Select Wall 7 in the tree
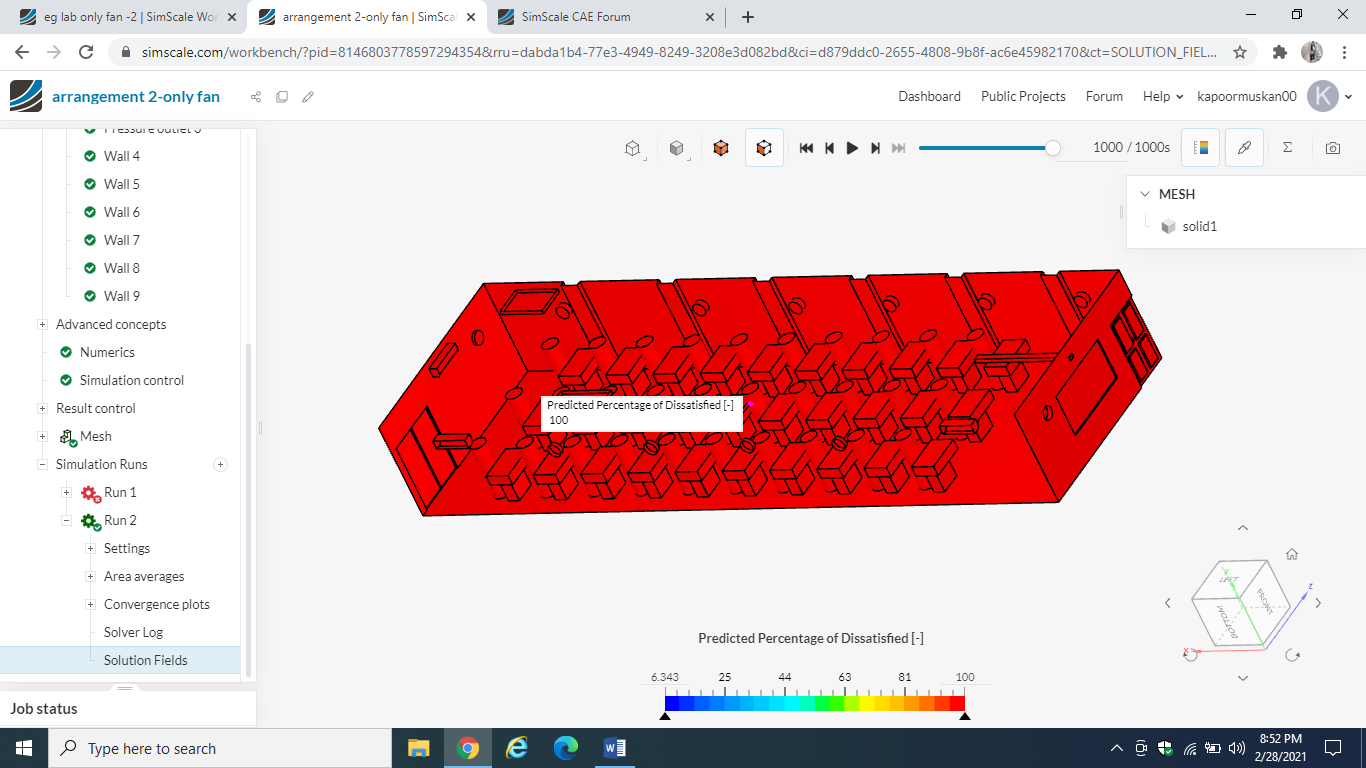This screenshot has height=768, width=1366. point(122,240)
